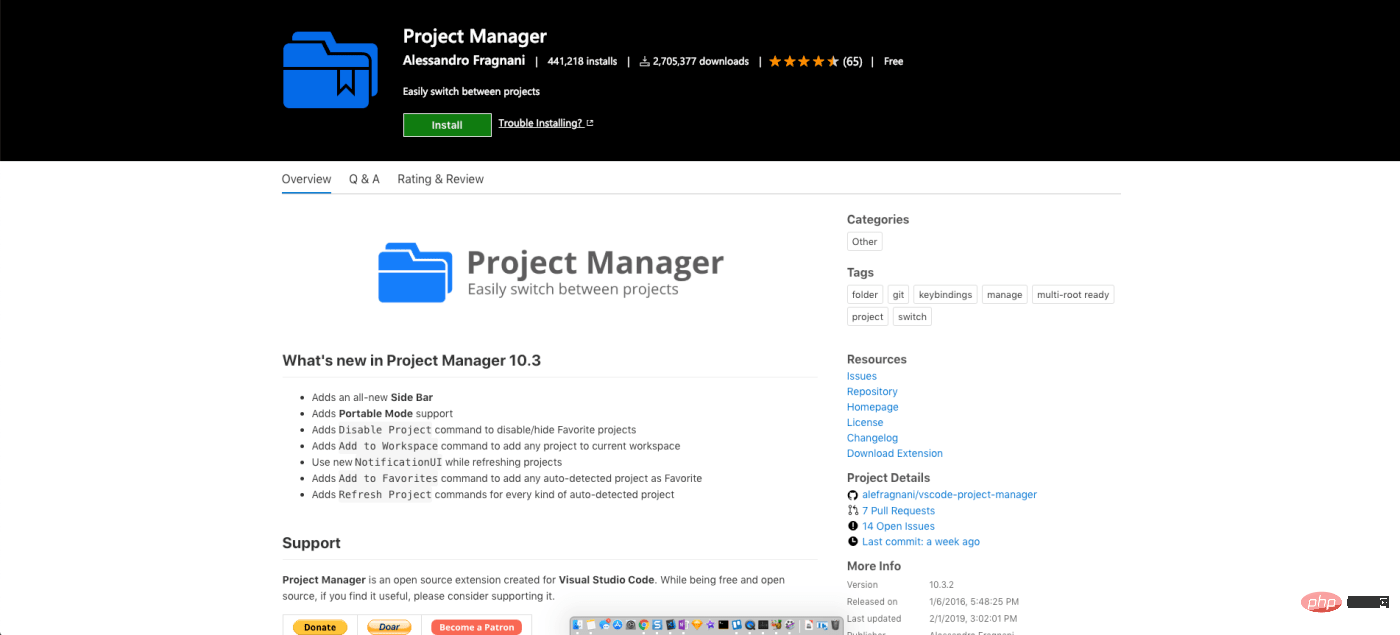This screenshot has width=1400, height=635.
Task: Open the Issues resource link
Action: [x=862, y=376]
